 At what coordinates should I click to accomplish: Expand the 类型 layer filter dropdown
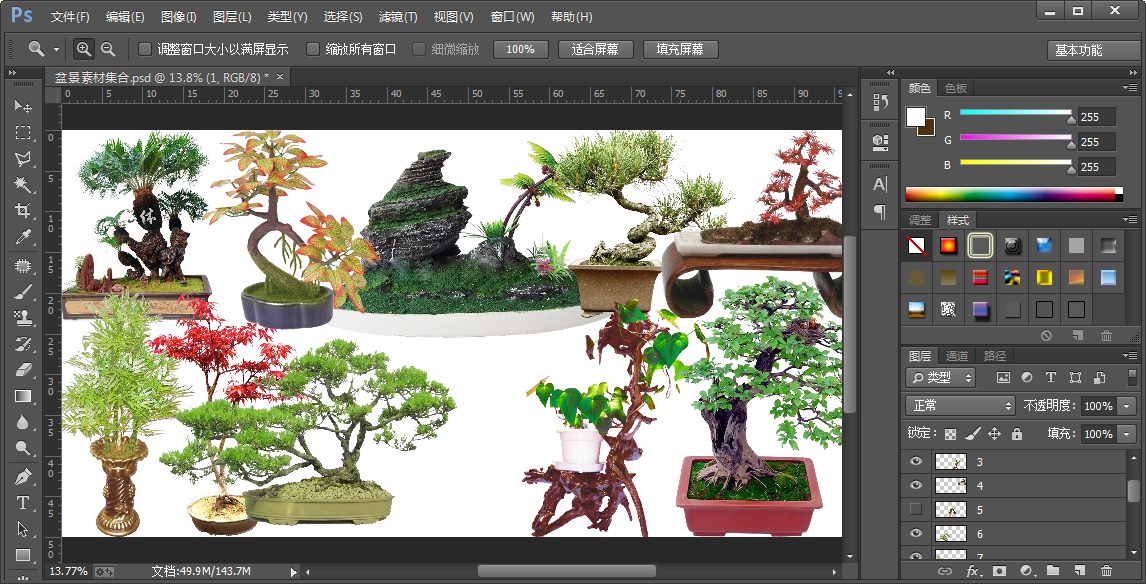click(x=940, y=378)
